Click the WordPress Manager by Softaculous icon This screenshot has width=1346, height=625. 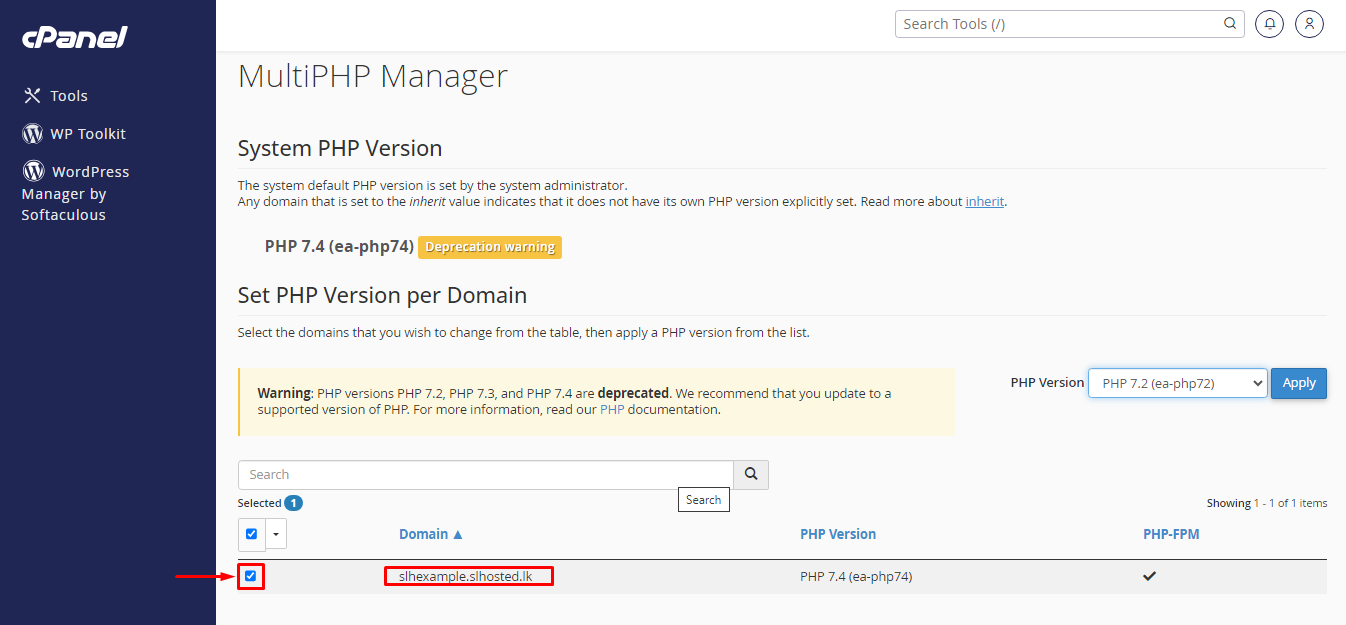33,171
